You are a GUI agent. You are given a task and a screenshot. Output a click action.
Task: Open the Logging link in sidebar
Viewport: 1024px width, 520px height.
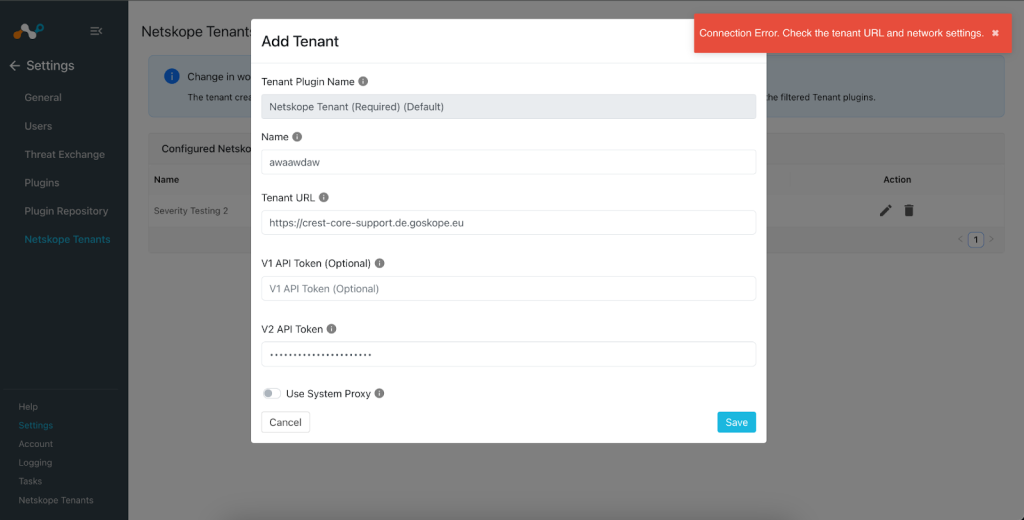35,463
